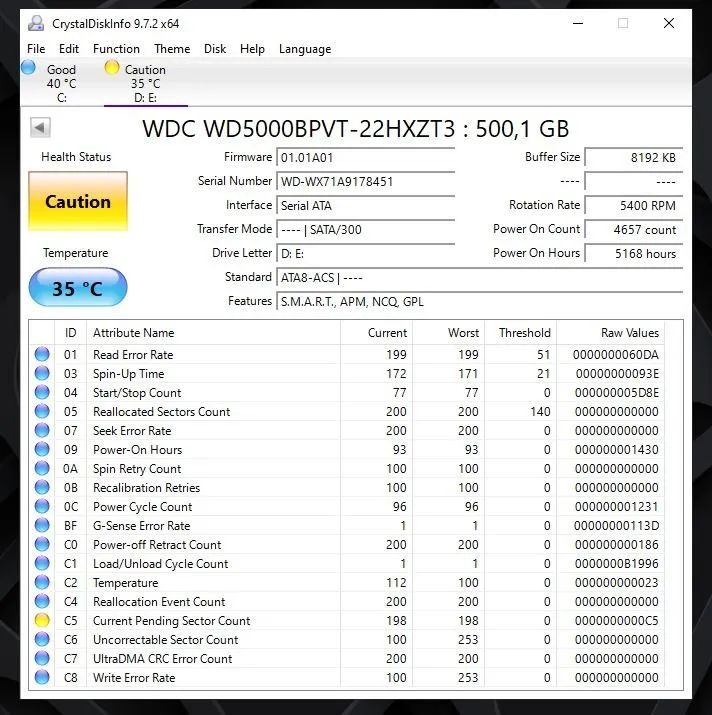Click the Firmware field 01.01A01
This screenshot has width=712, height=715.
tap(365, 158)
